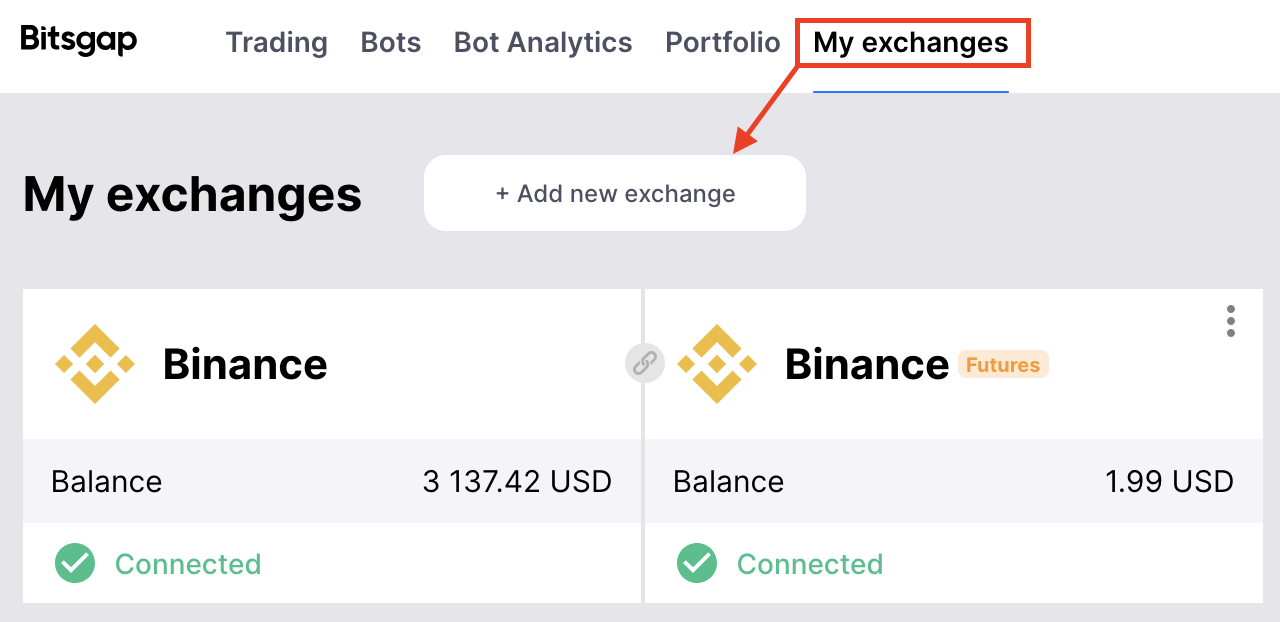Viewport: 1280px width, 622px height.
Task: Click the Bitsgap logo
Action: coord(79,41)
